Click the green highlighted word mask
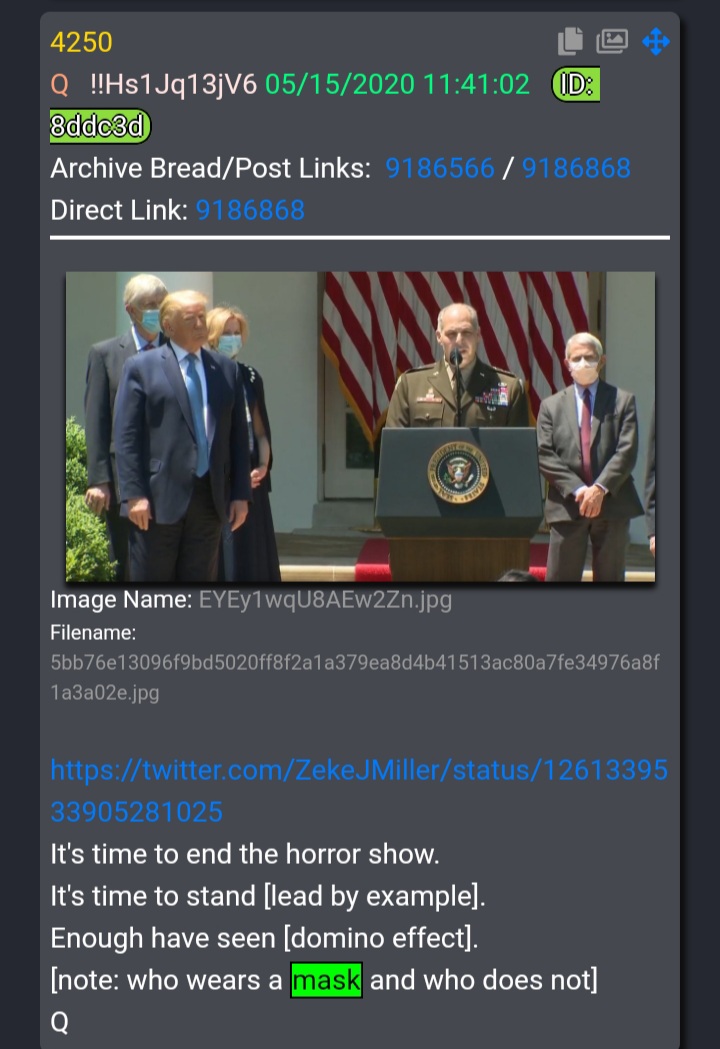Screen dimensions: 720x1049 327,980
